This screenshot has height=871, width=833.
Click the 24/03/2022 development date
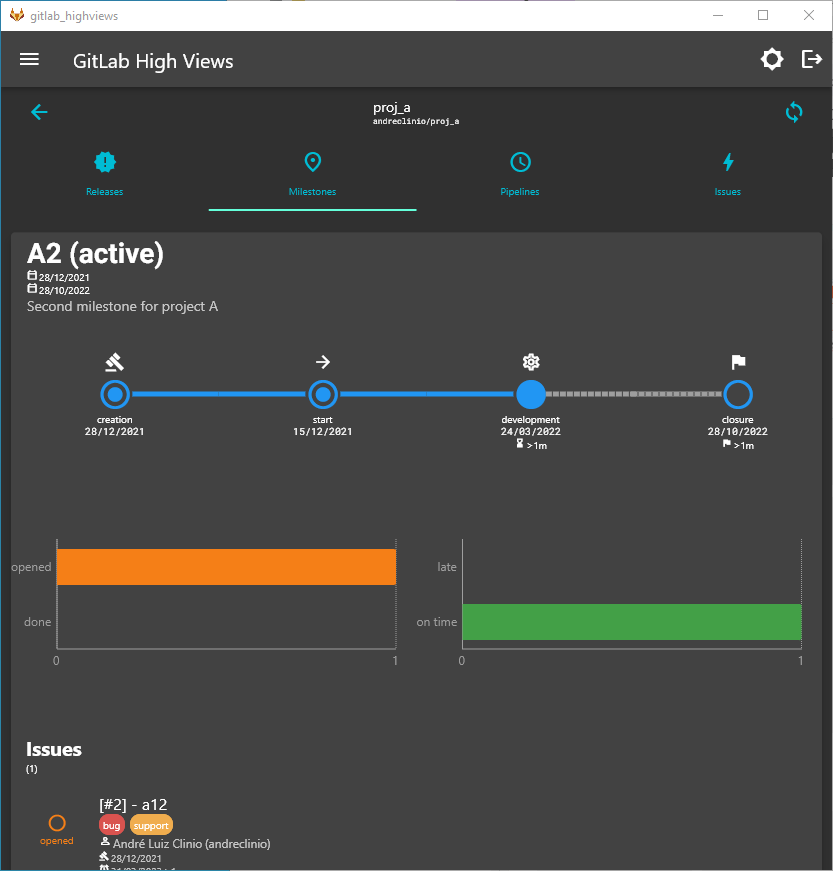(x=530, y=432)
